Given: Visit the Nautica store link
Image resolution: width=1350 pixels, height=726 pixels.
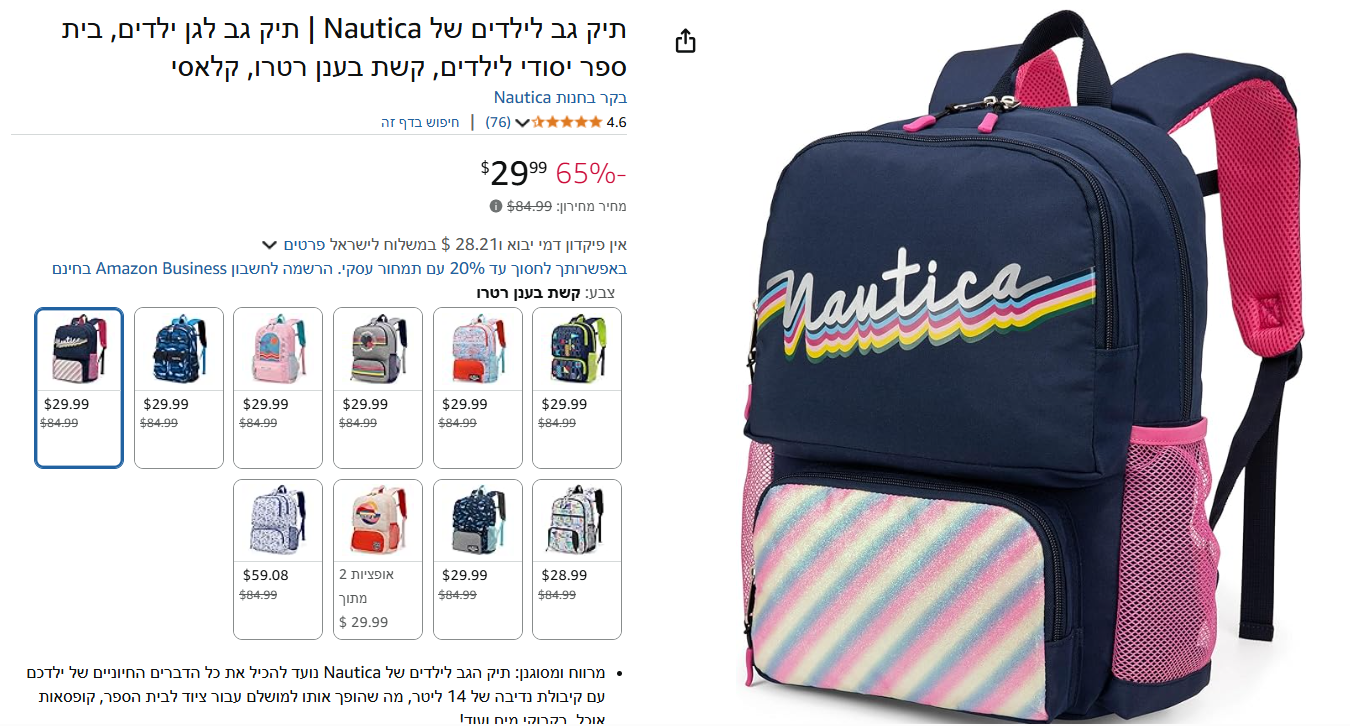Looking at the screenshot, I should [x=560, y=97].
